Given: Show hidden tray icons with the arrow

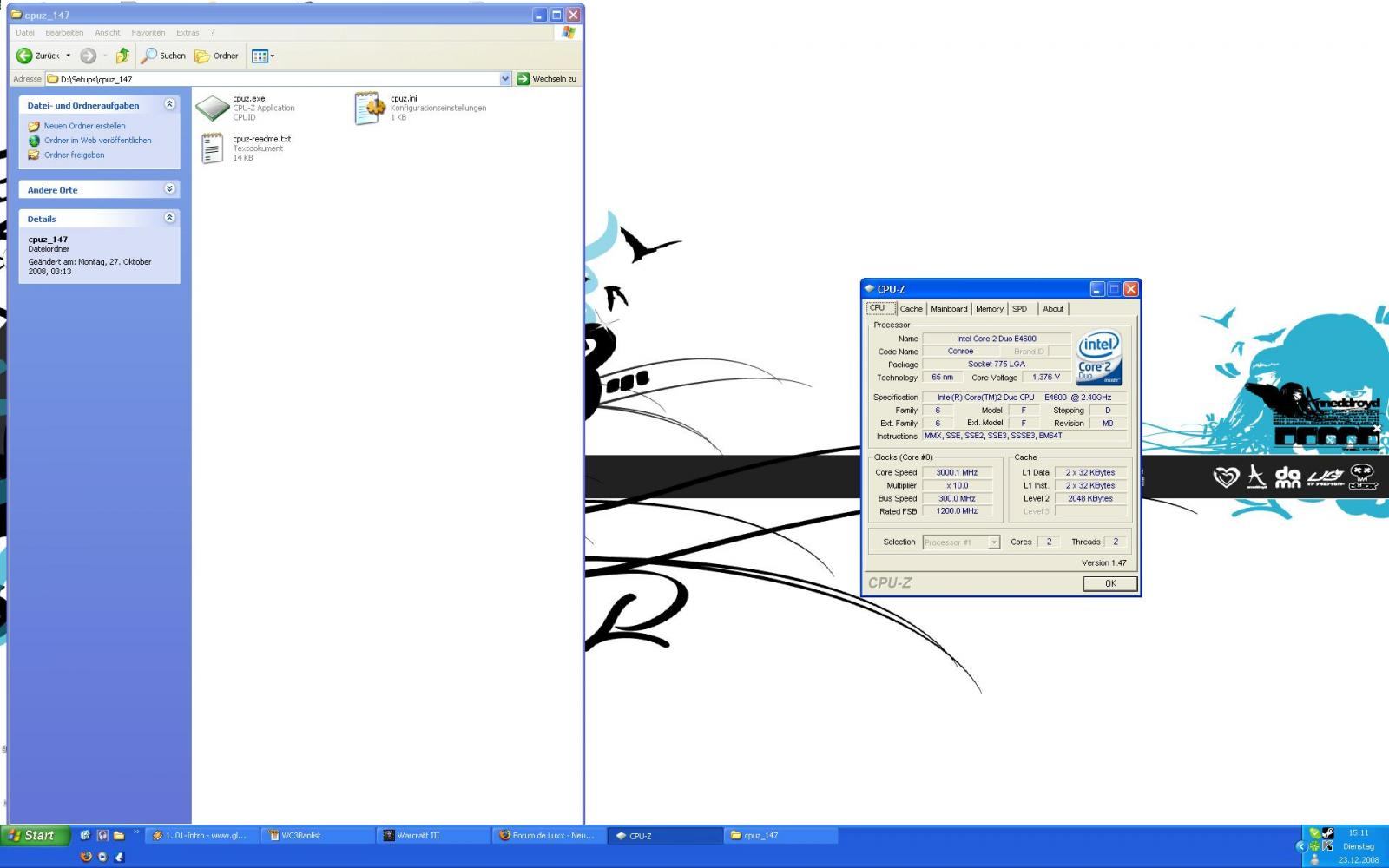Looking at the screenshot, I should pyautogui.click(x=1300, y=846).
